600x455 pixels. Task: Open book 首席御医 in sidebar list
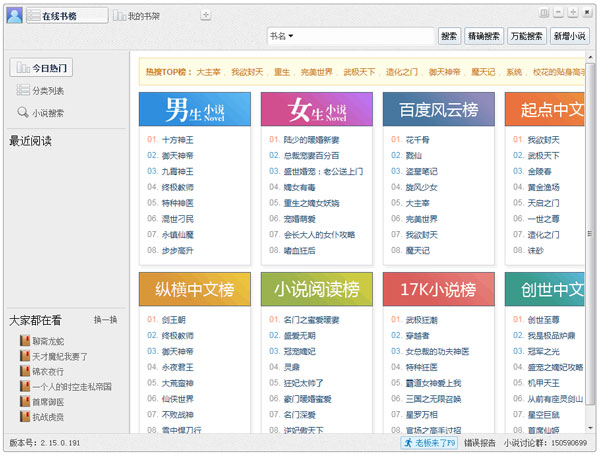click(x=42, y=402)
